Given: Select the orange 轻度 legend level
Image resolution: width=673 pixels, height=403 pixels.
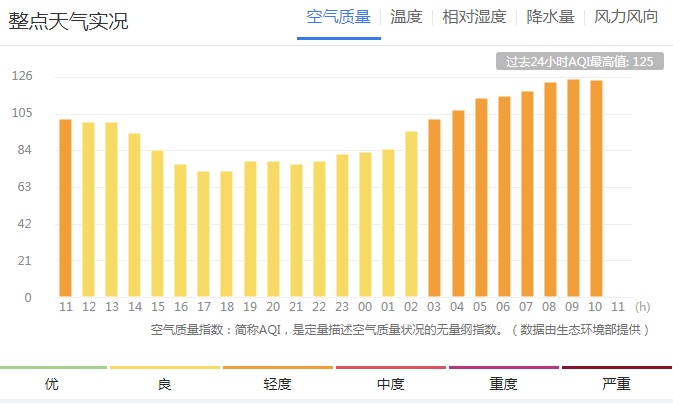Looking at the screenshot, I should [278, 368].
